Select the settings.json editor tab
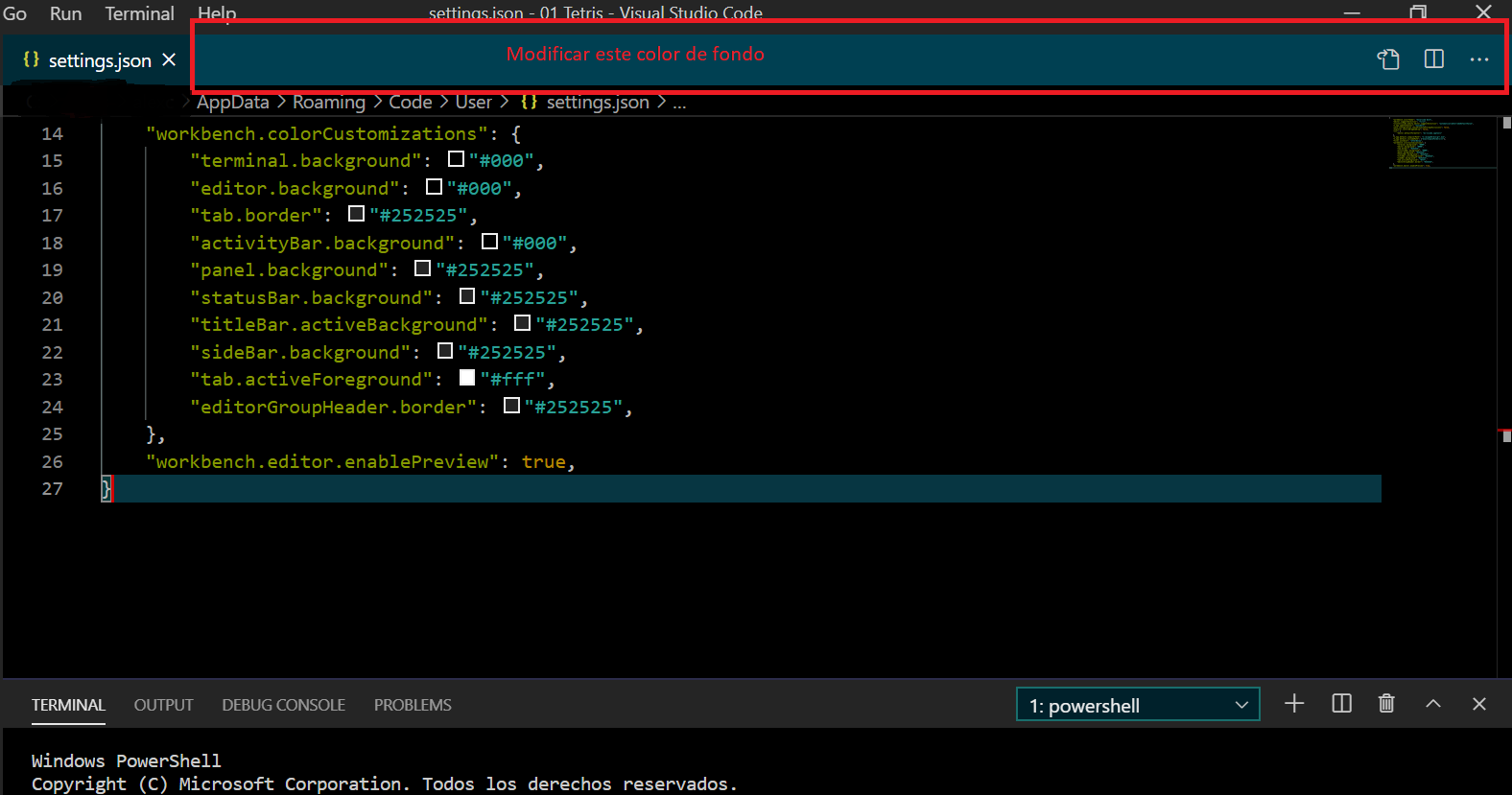The height and width of the screenshot is (795, 1512). point(96,60)
